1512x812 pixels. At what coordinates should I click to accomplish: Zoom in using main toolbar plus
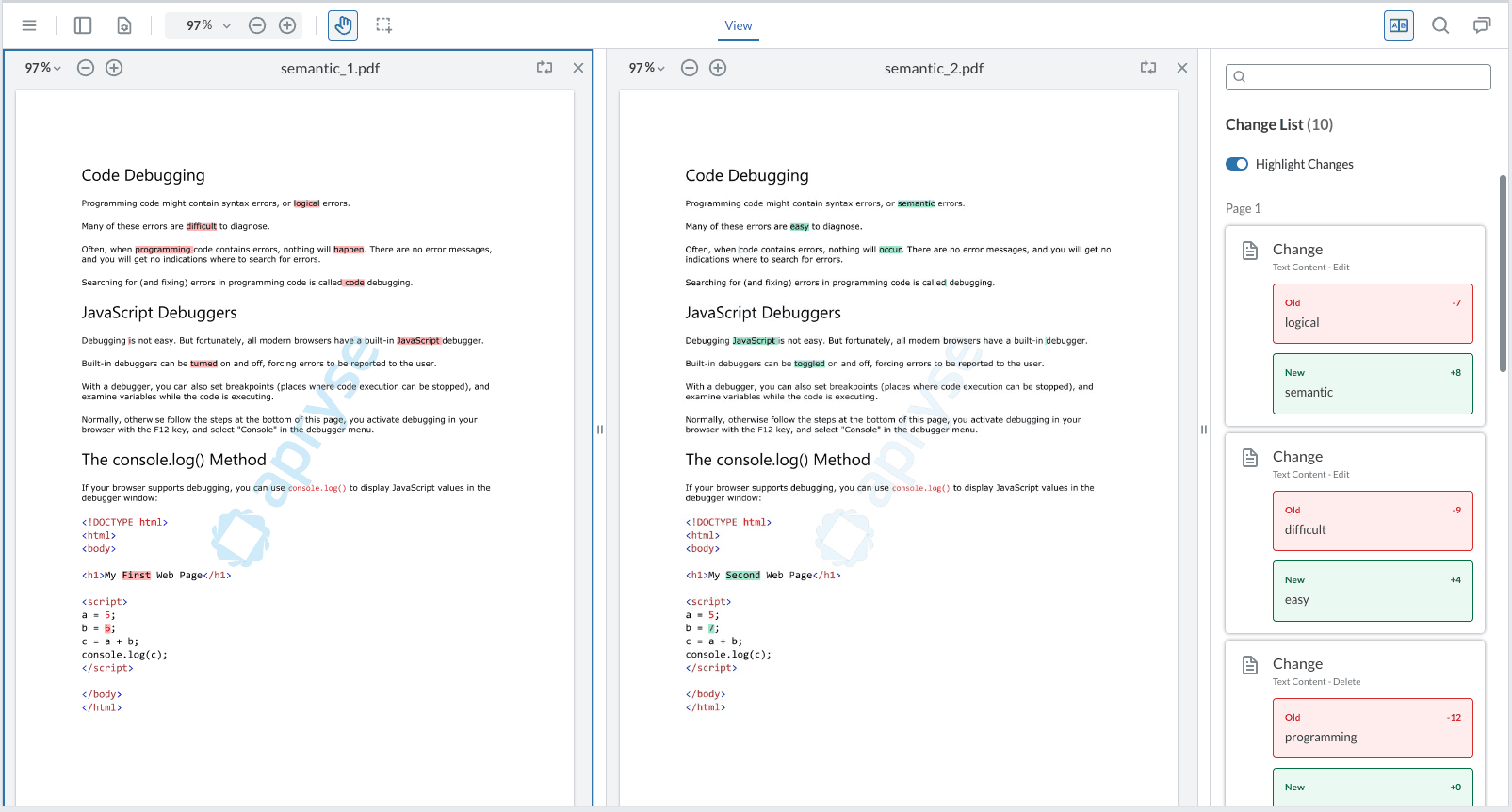point(287,25)
